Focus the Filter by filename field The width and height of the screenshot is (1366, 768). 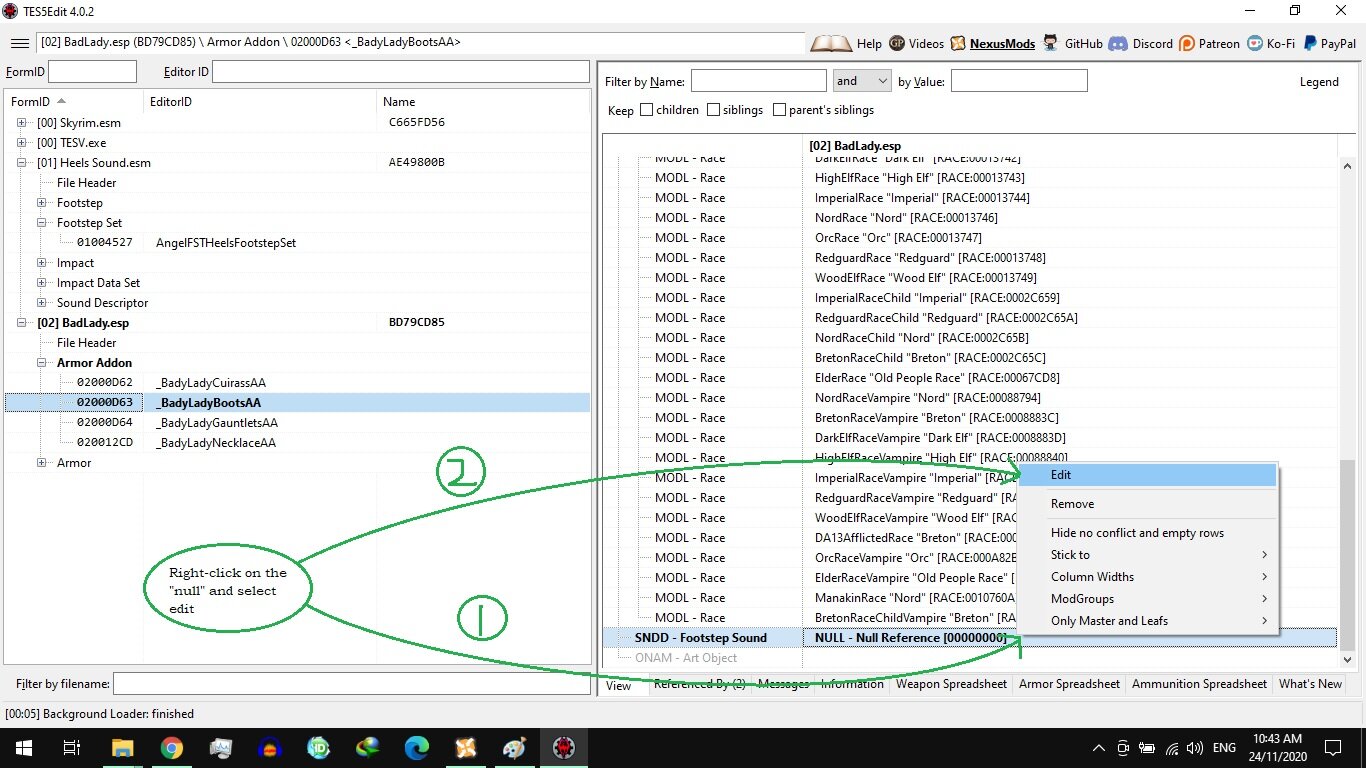[351, 684]
